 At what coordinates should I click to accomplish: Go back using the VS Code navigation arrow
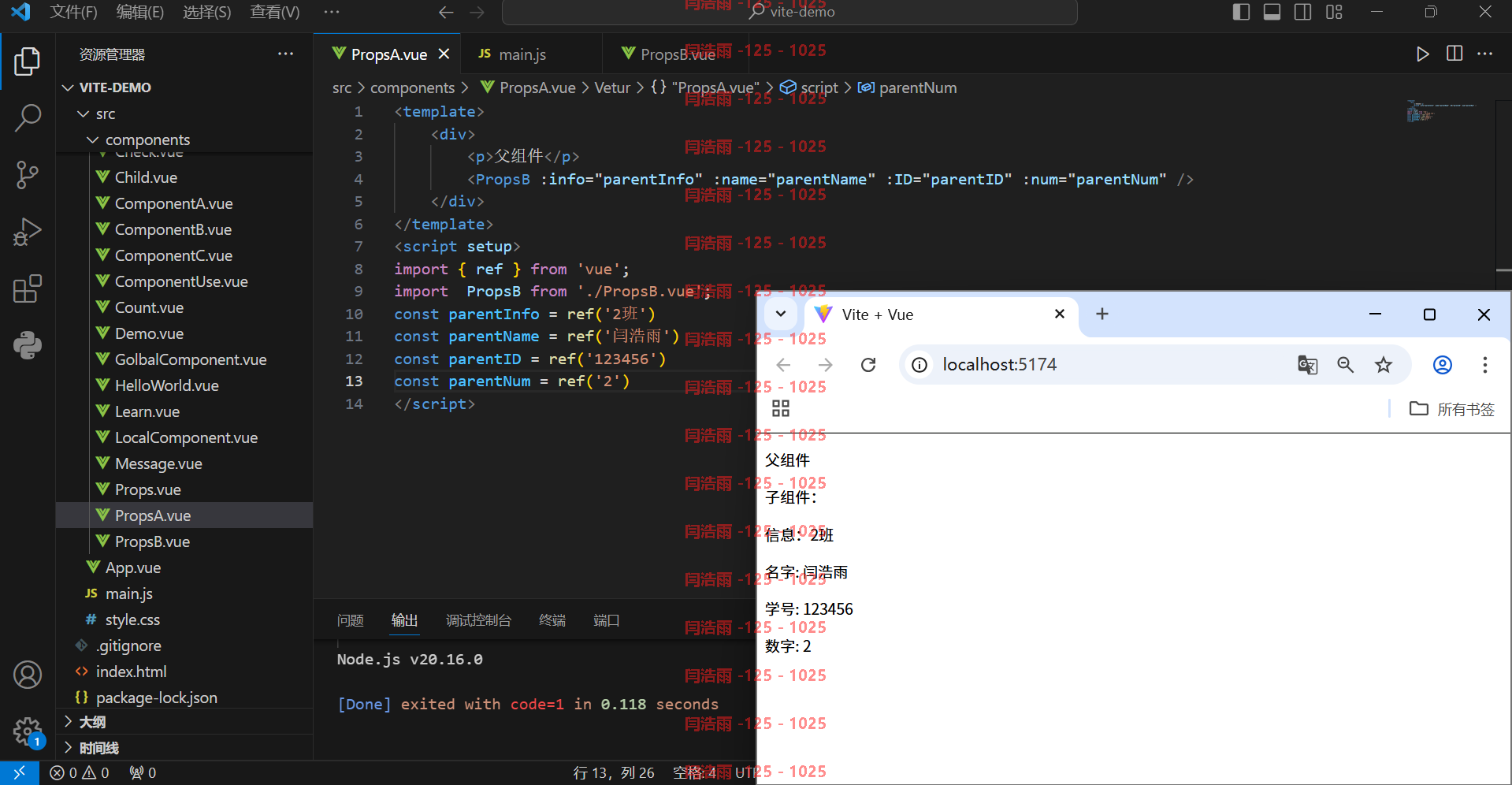tap(446, 13)
